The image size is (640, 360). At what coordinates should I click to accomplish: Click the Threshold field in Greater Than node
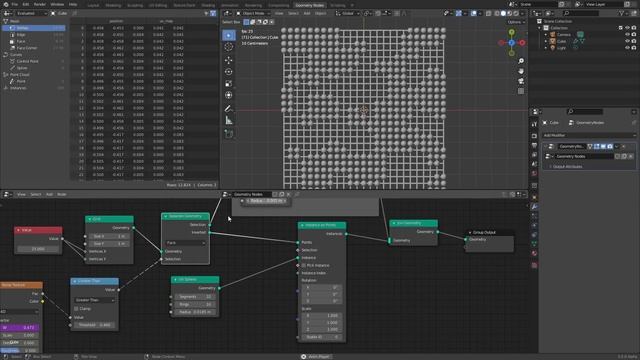click(x=94, y=325)
